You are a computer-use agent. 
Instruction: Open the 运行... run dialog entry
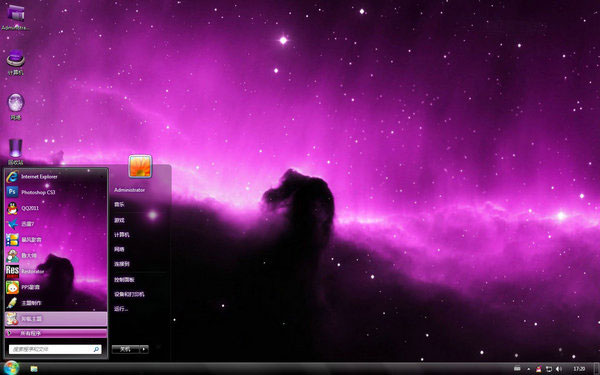click(121, 308)
